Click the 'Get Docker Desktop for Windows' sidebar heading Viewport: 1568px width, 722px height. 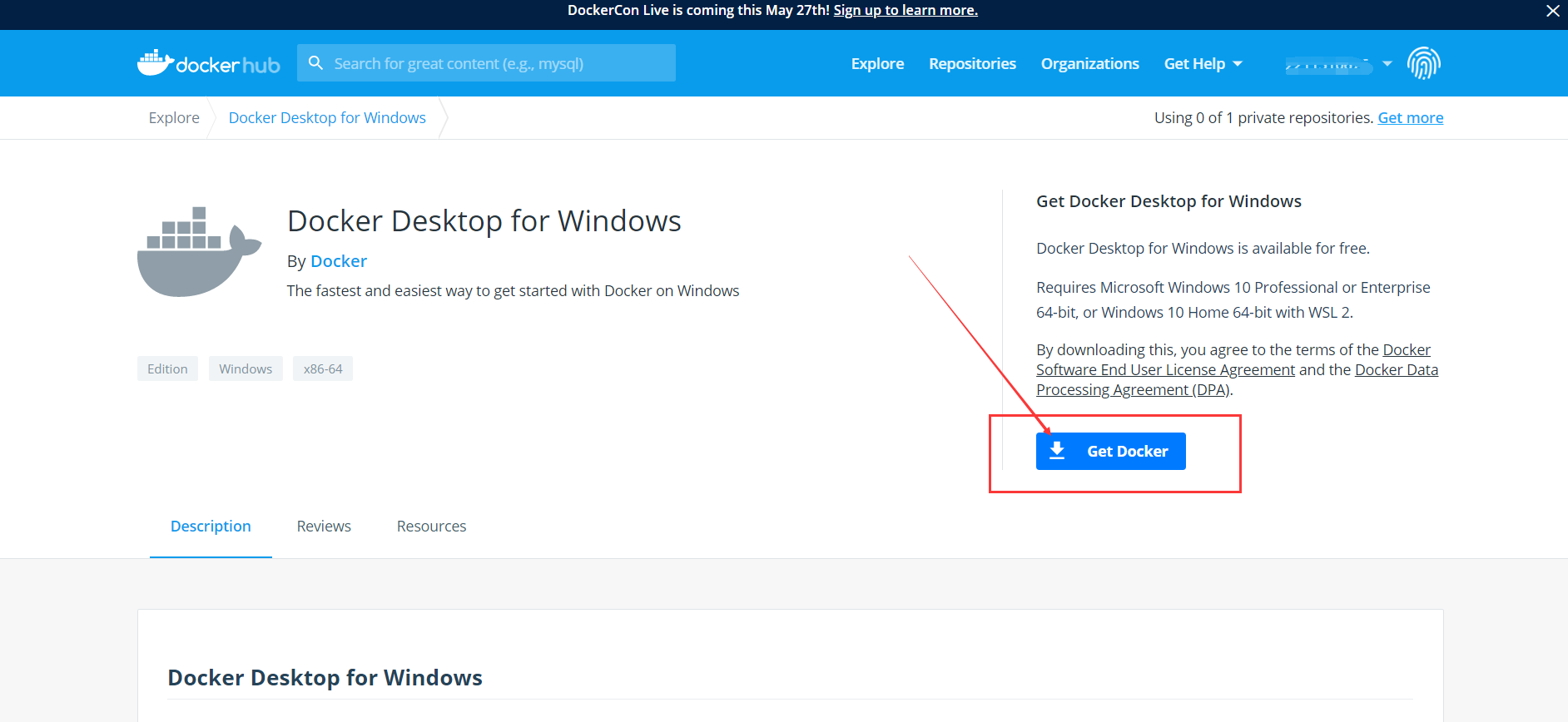(x=1169, y=201)
